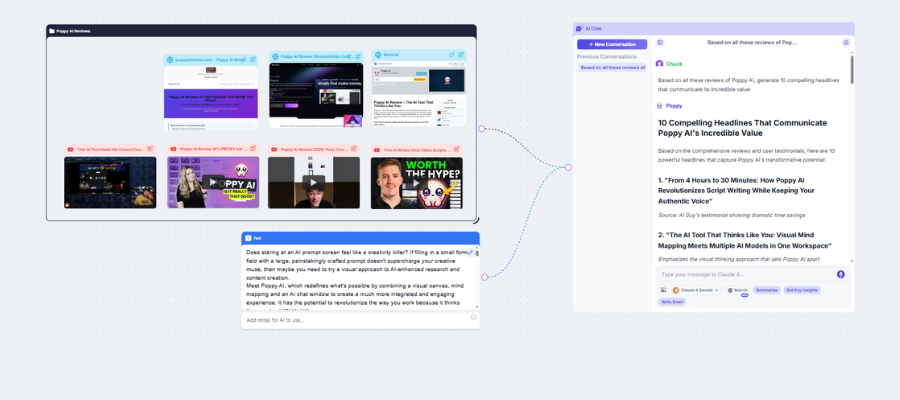This screenshot has width=900, height=400.
Task: Select the Write Email prompt chip
Action: pos(672,300)
